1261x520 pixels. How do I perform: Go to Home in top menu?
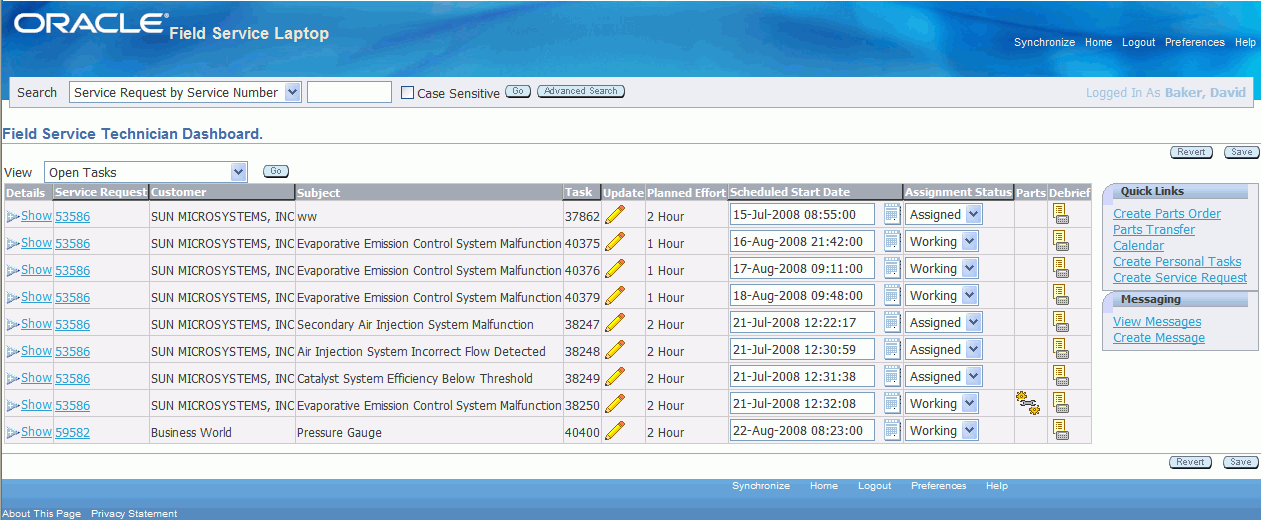pyautogui.click(x=1098, y=42)
